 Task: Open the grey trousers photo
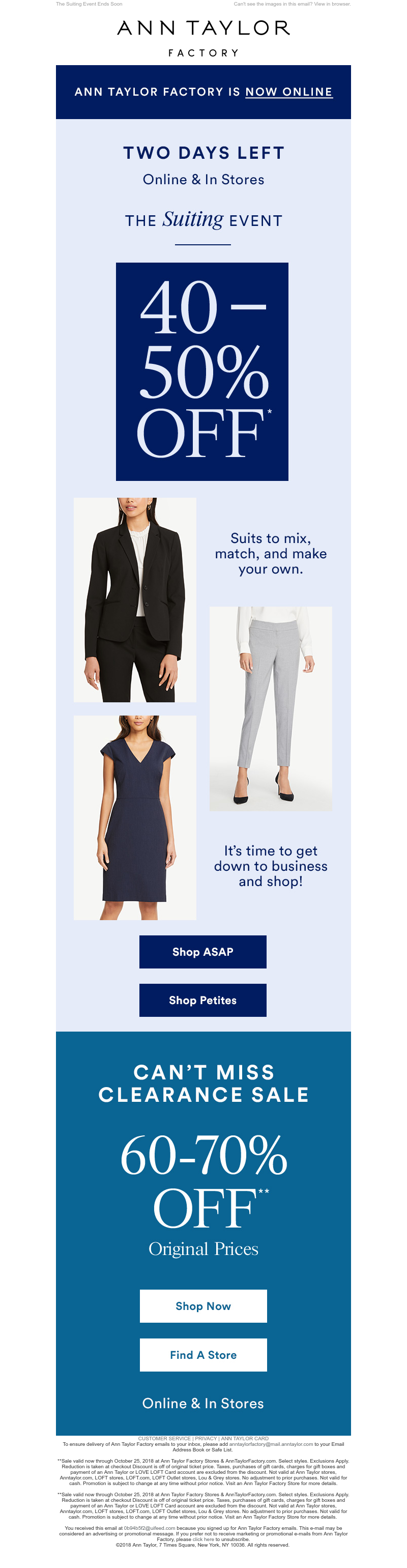coord(271,708)
